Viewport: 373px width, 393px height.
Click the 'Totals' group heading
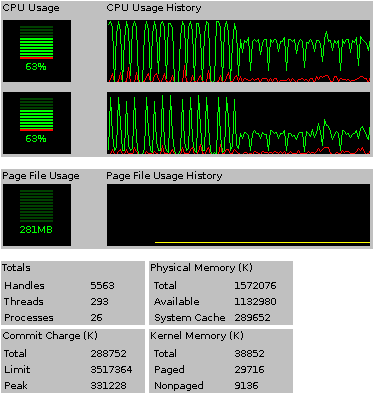[x=16, y=268]
